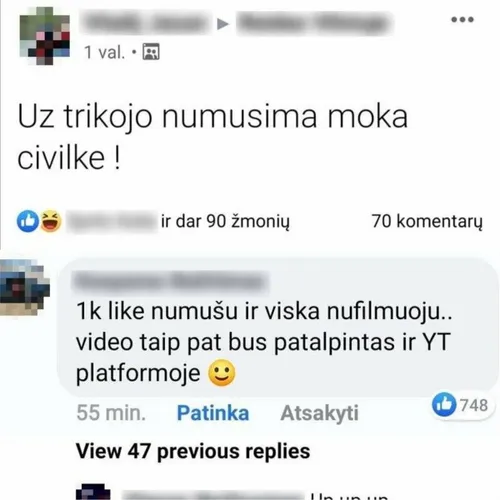Open the commenter's pixelated avatar
500x500 pixels.
[x=23, y=288]
